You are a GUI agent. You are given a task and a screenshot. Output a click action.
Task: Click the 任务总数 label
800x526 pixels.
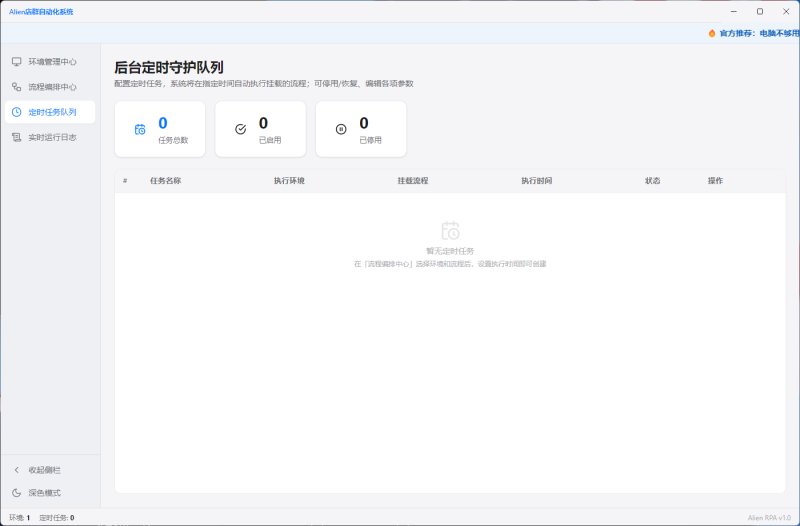click(173, 140)
